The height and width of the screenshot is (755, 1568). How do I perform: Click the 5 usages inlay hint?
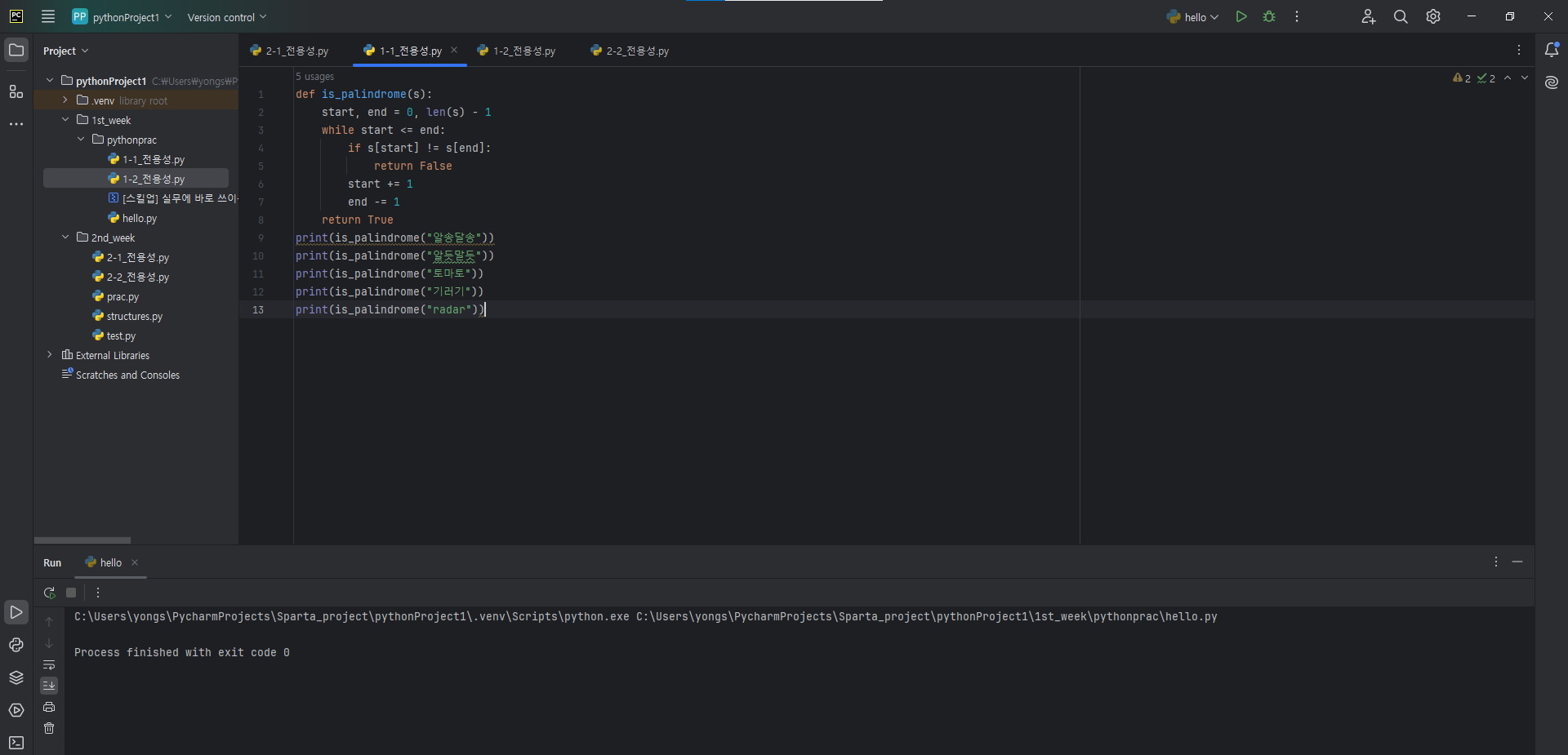point(315,77)
